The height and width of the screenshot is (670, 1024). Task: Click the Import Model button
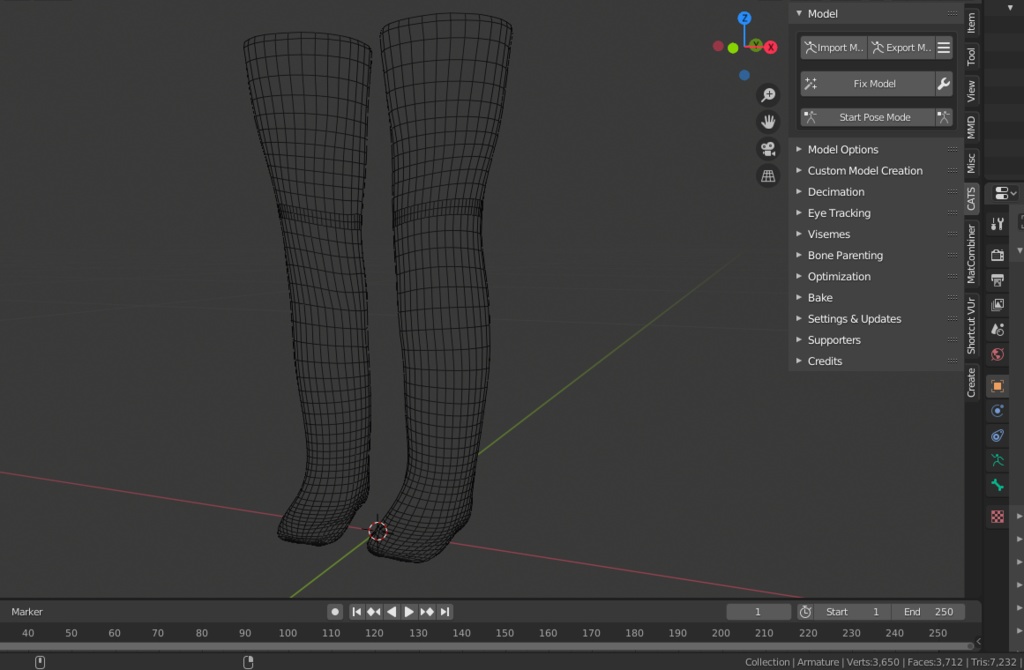[x=833, y=47]
